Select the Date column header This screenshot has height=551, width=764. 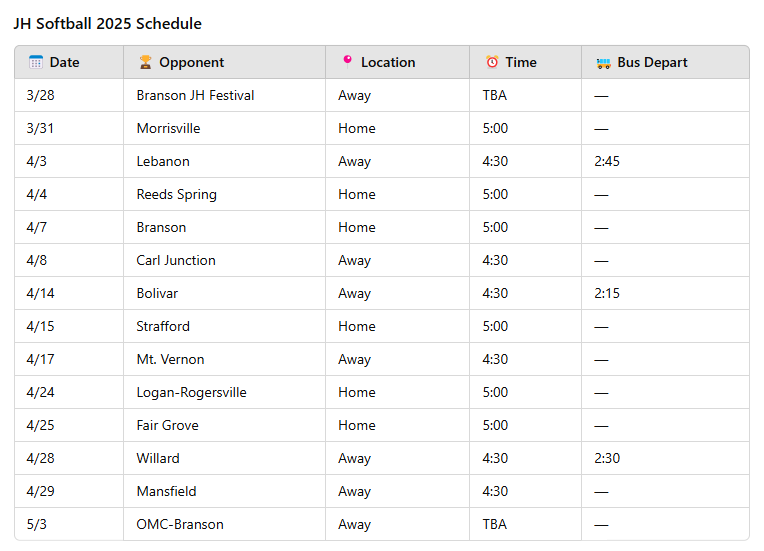[x=64, y=62]
